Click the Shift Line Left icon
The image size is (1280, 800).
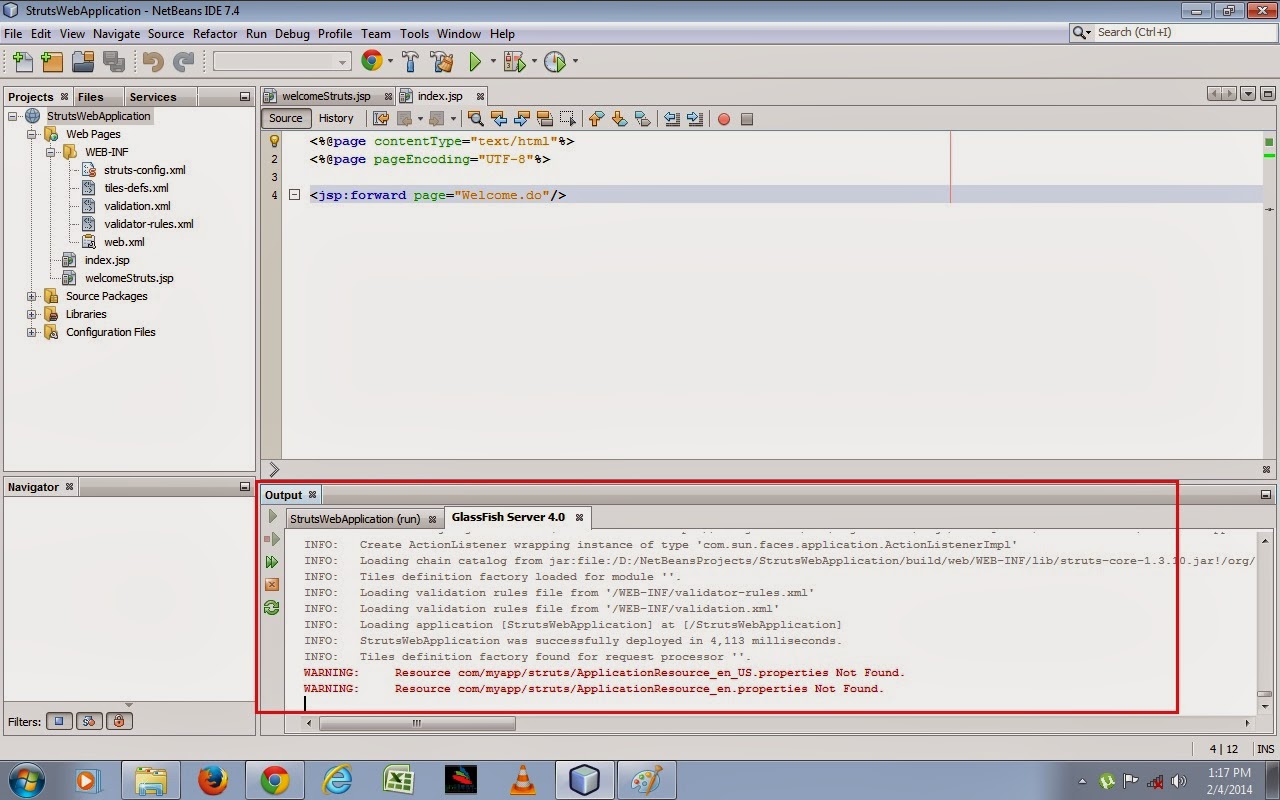(671, 119)
